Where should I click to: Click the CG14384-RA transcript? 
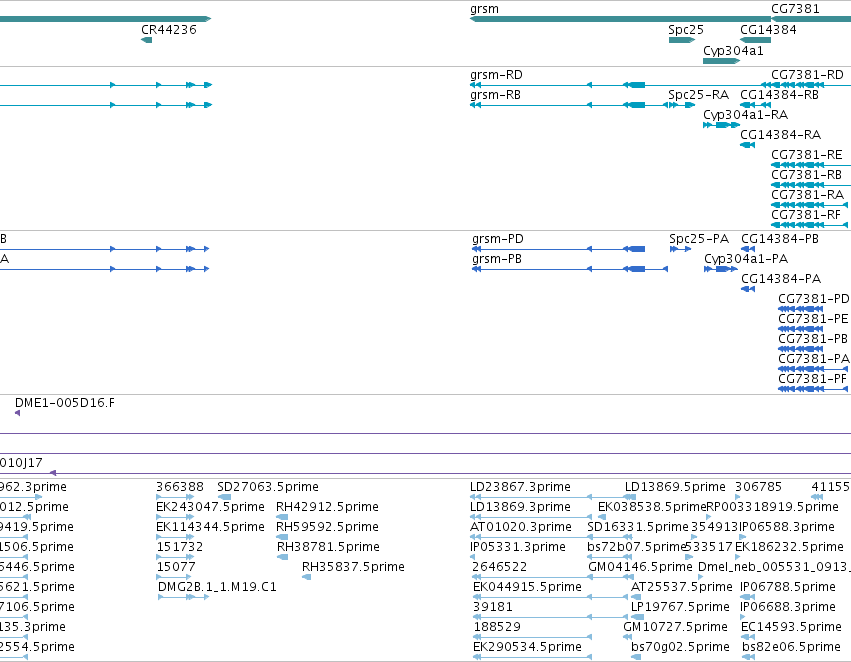tap(747, 145)
